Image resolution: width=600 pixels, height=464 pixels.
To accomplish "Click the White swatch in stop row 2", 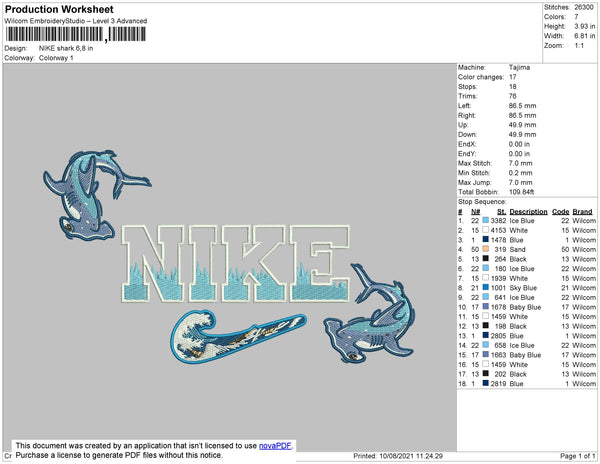I will pos(486,230).
